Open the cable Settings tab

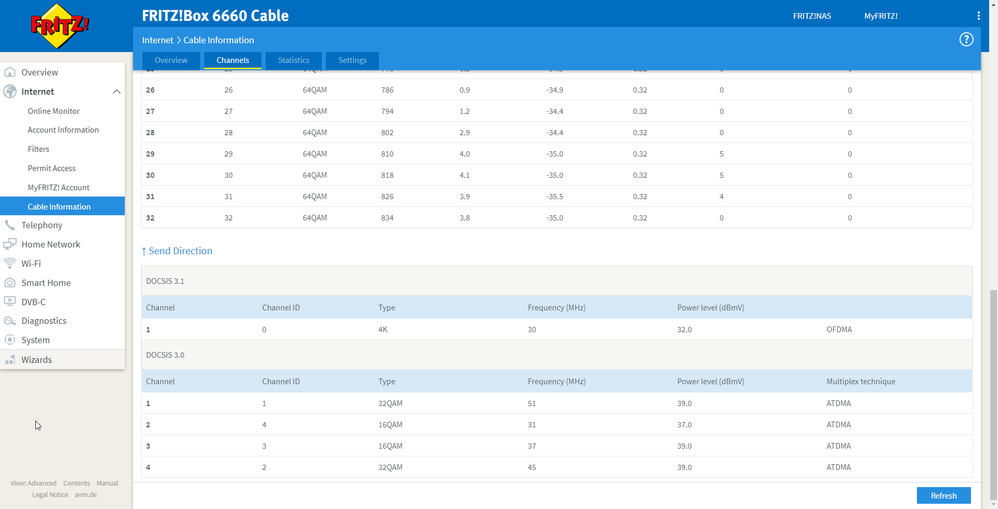352,60
